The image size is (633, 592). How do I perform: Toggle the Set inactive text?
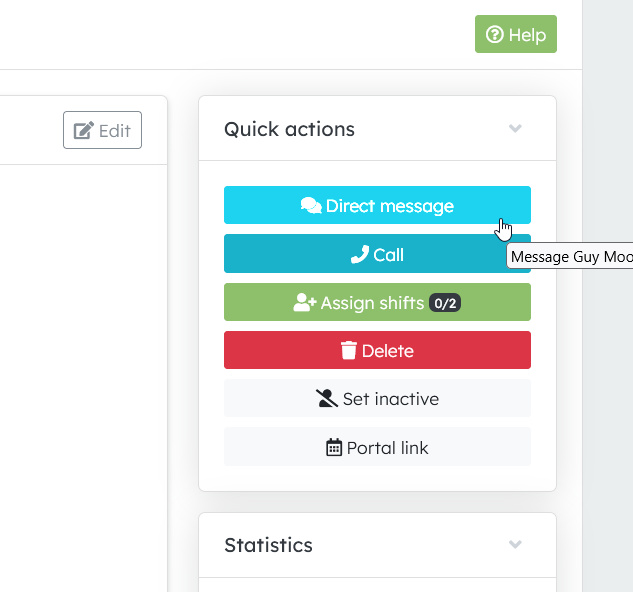pos(390,399)
